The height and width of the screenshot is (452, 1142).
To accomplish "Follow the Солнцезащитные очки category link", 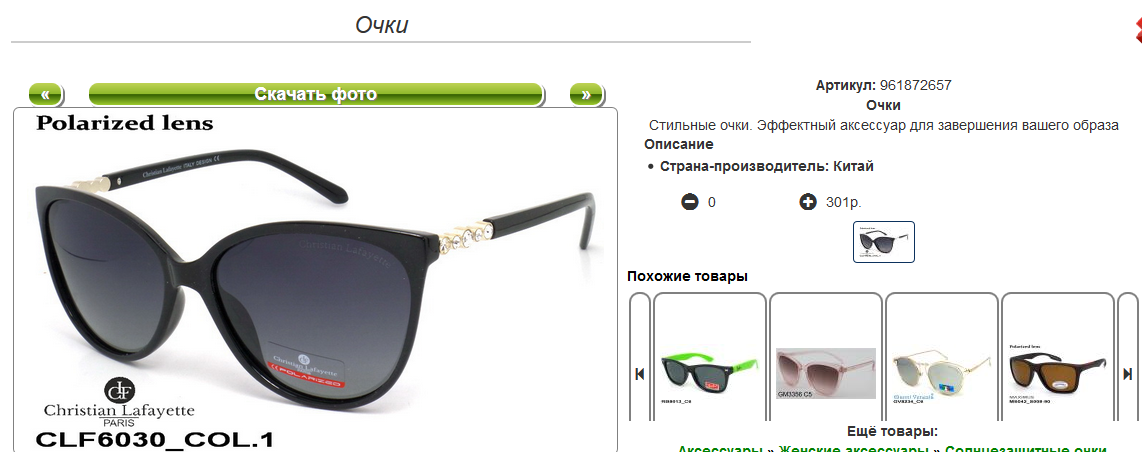I will coord(1025,449).
